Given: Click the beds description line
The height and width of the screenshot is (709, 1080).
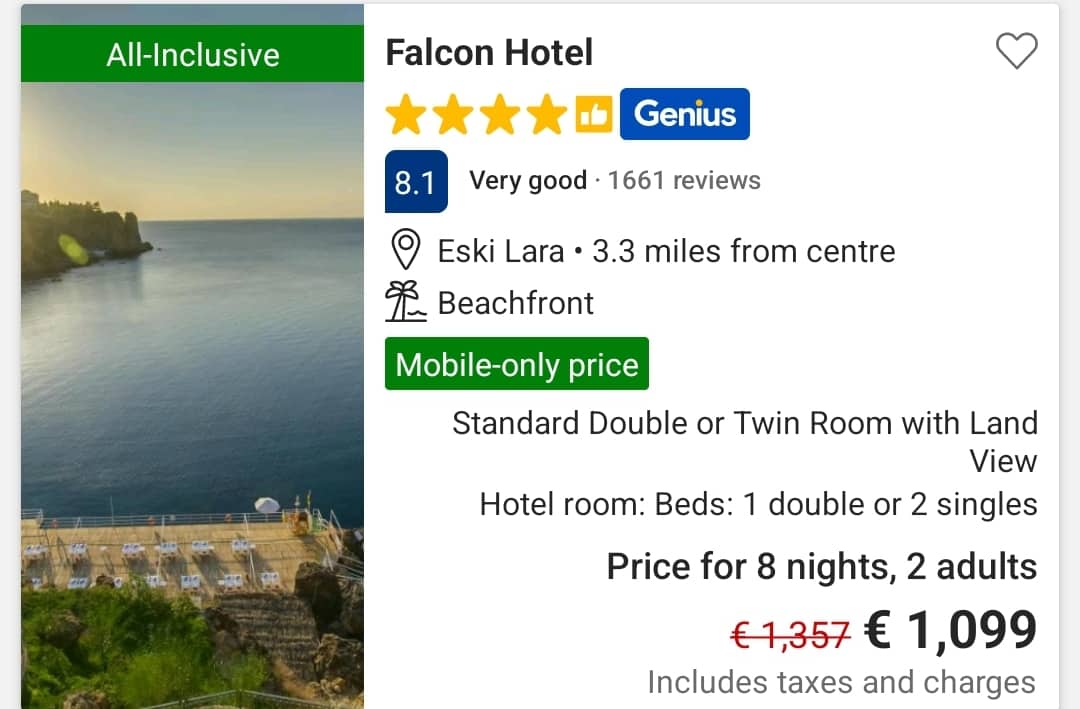Looking at the screenshot, I should tap(758, 505).
